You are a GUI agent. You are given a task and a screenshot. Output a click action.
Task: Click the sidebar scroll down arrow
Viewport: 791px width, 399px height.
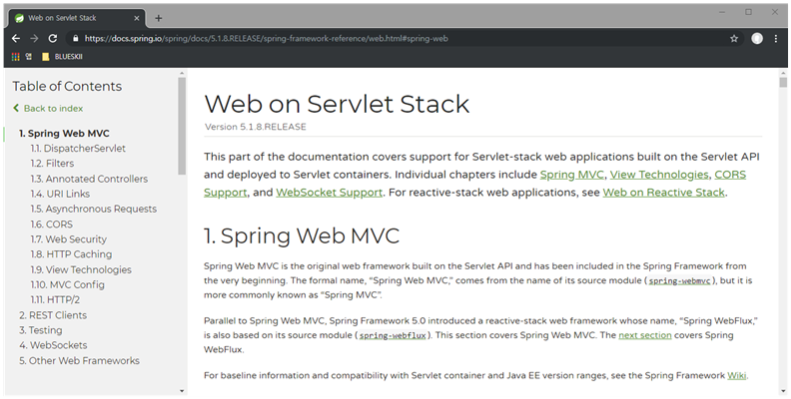click(x=182, y=391)
